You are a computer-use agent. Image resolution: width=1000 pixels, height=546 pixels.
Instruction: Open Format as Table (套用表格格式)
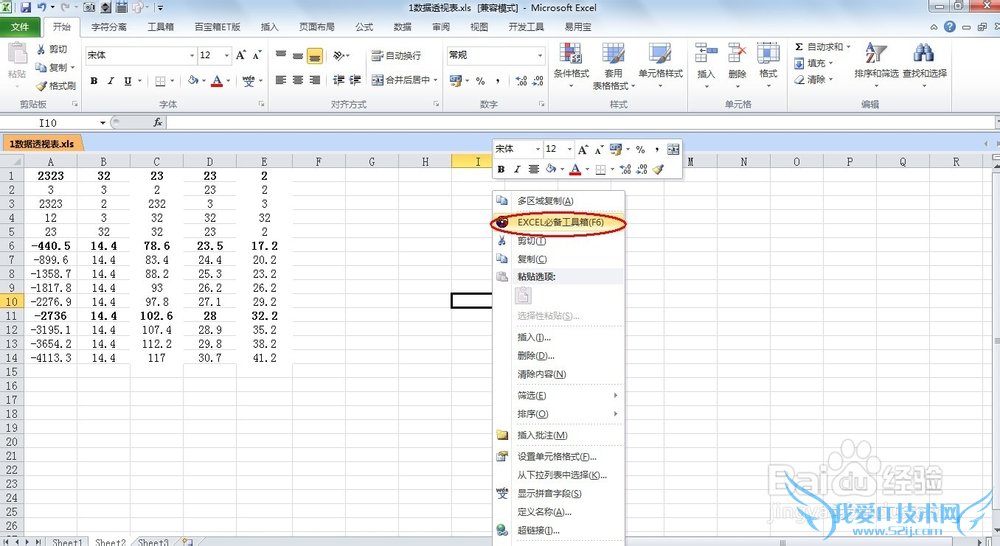614,66
